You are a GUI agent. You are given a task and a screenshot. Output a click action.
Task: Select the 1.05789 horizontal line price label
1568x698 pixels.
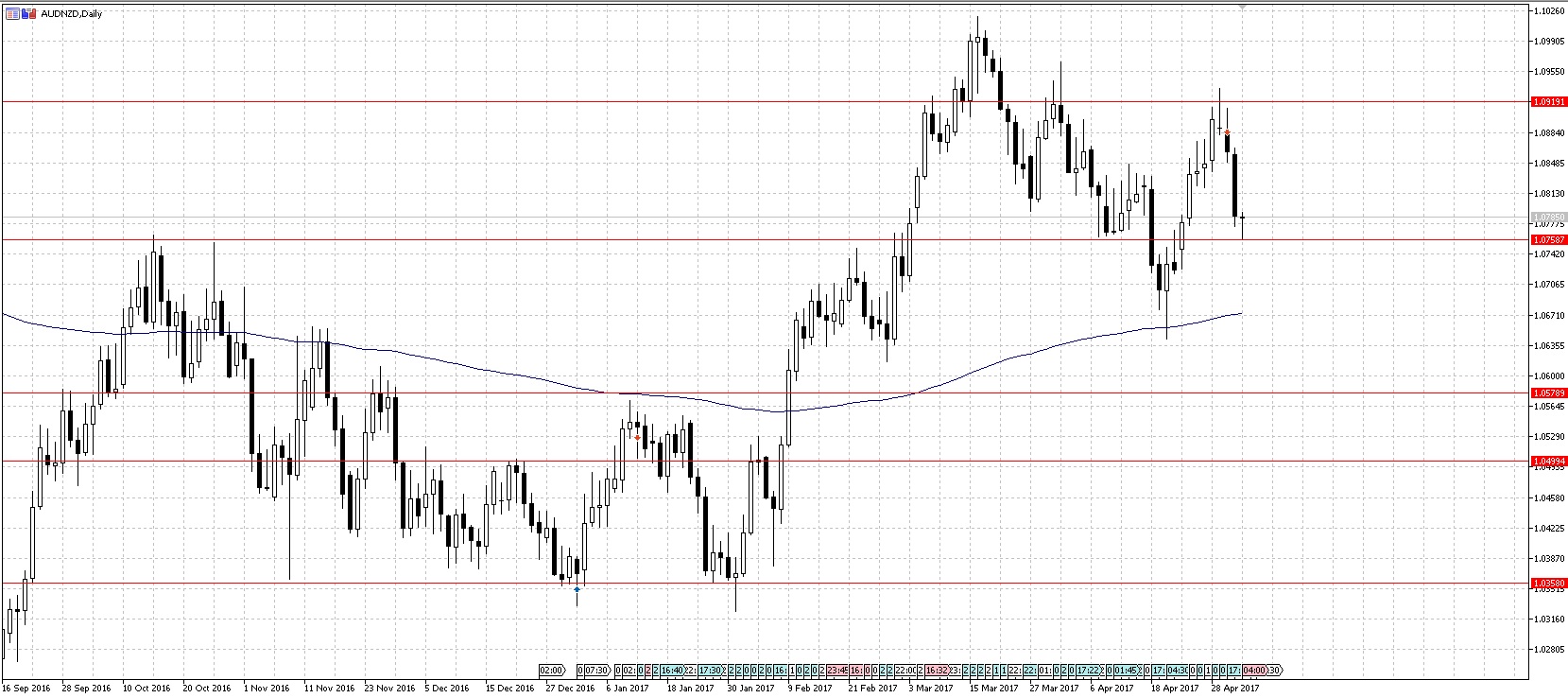point(1548,393)
